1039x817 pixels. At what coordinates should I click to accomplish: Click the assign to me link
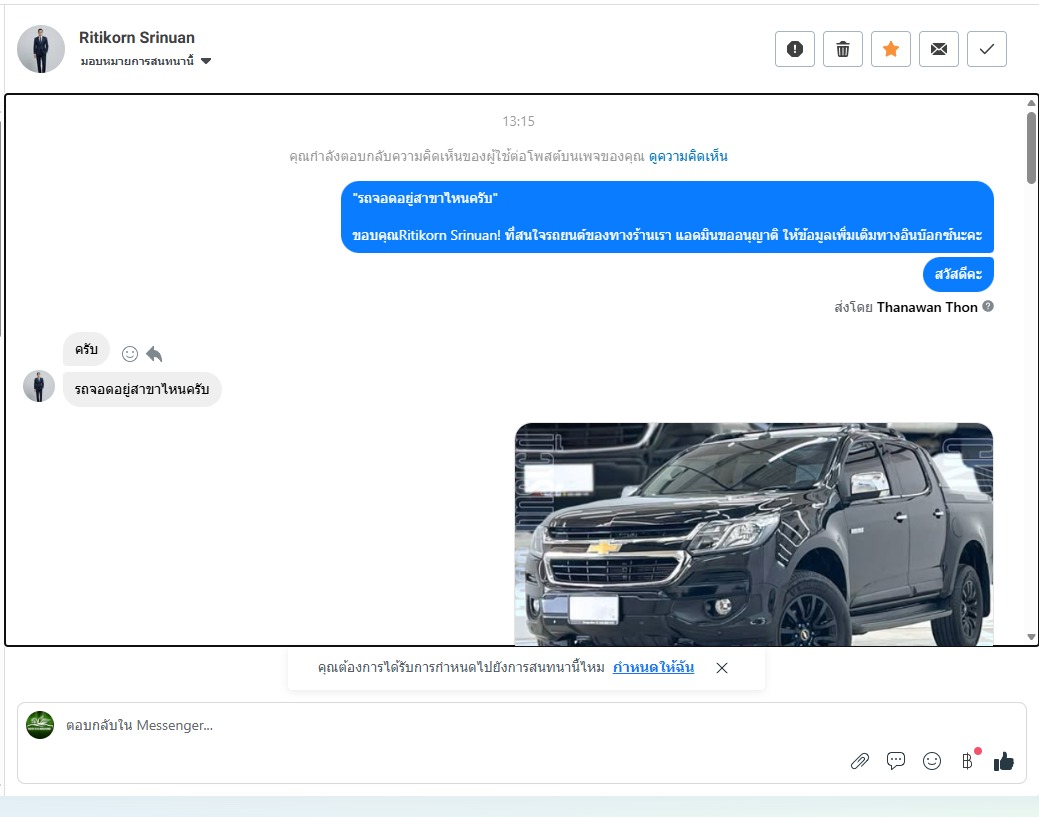pyautogui.click(x=653, y=667)
